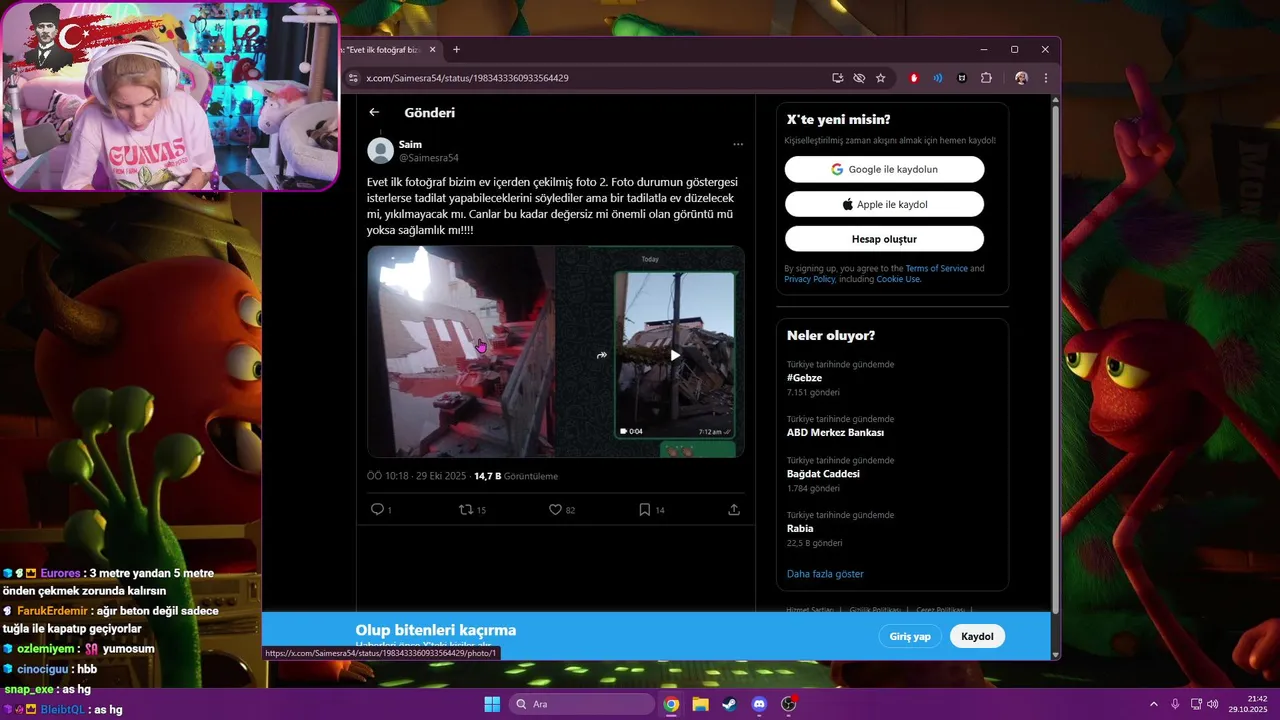The height and width of the screenshot is (720, 1280).
Task: Open the Chrome extensions puzzle menu
Action: 986,78
